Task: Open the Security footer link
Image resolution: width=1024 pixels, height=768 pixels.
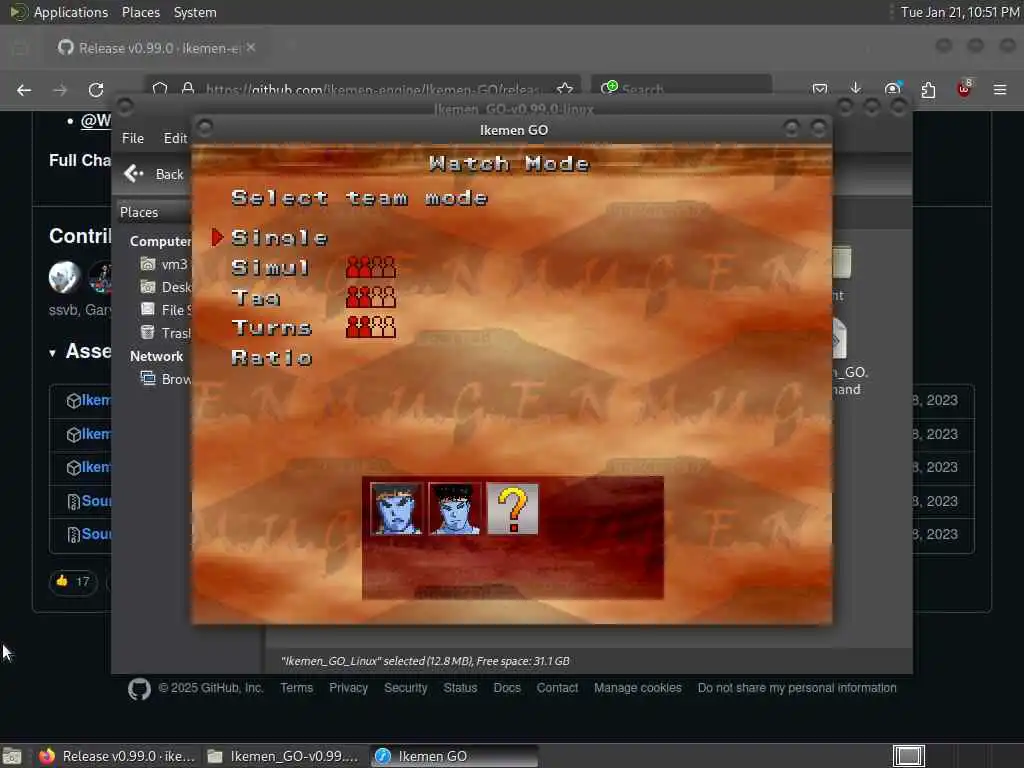Action: point(406,688)
